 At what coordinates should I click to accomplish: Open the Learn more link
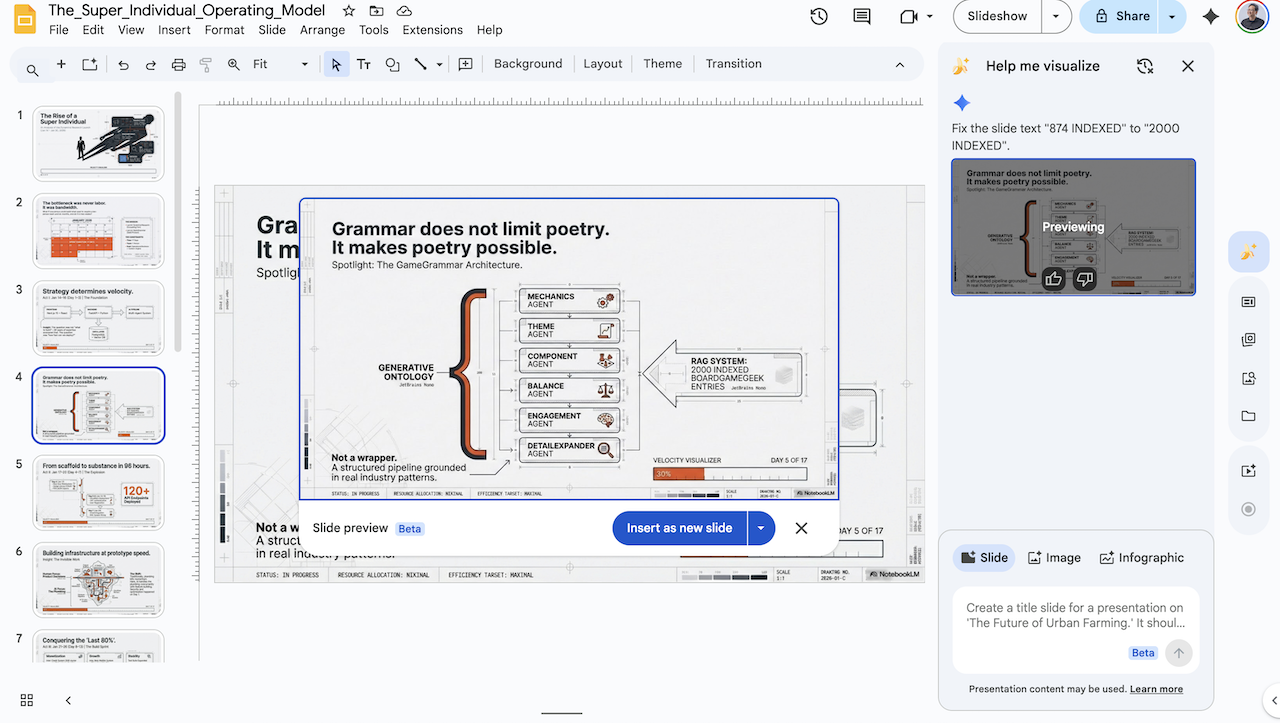(x=1156, y=689)
